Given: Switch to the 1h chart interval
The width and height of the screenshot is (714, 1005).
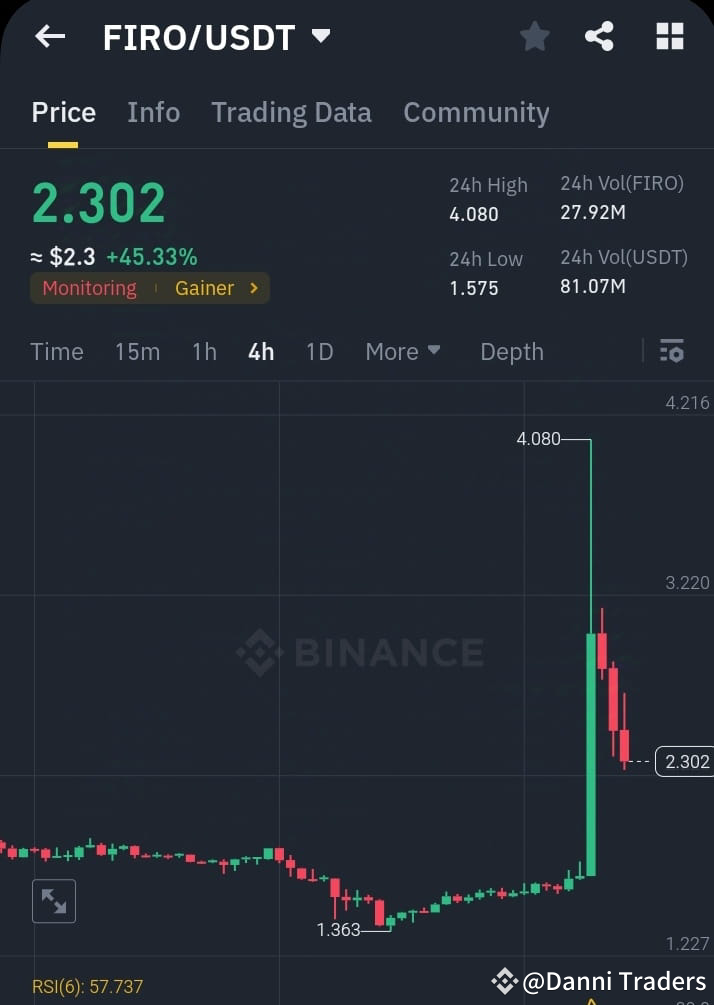Looking at the screenshot, I should pyautogui.click(x=204, y=351).
